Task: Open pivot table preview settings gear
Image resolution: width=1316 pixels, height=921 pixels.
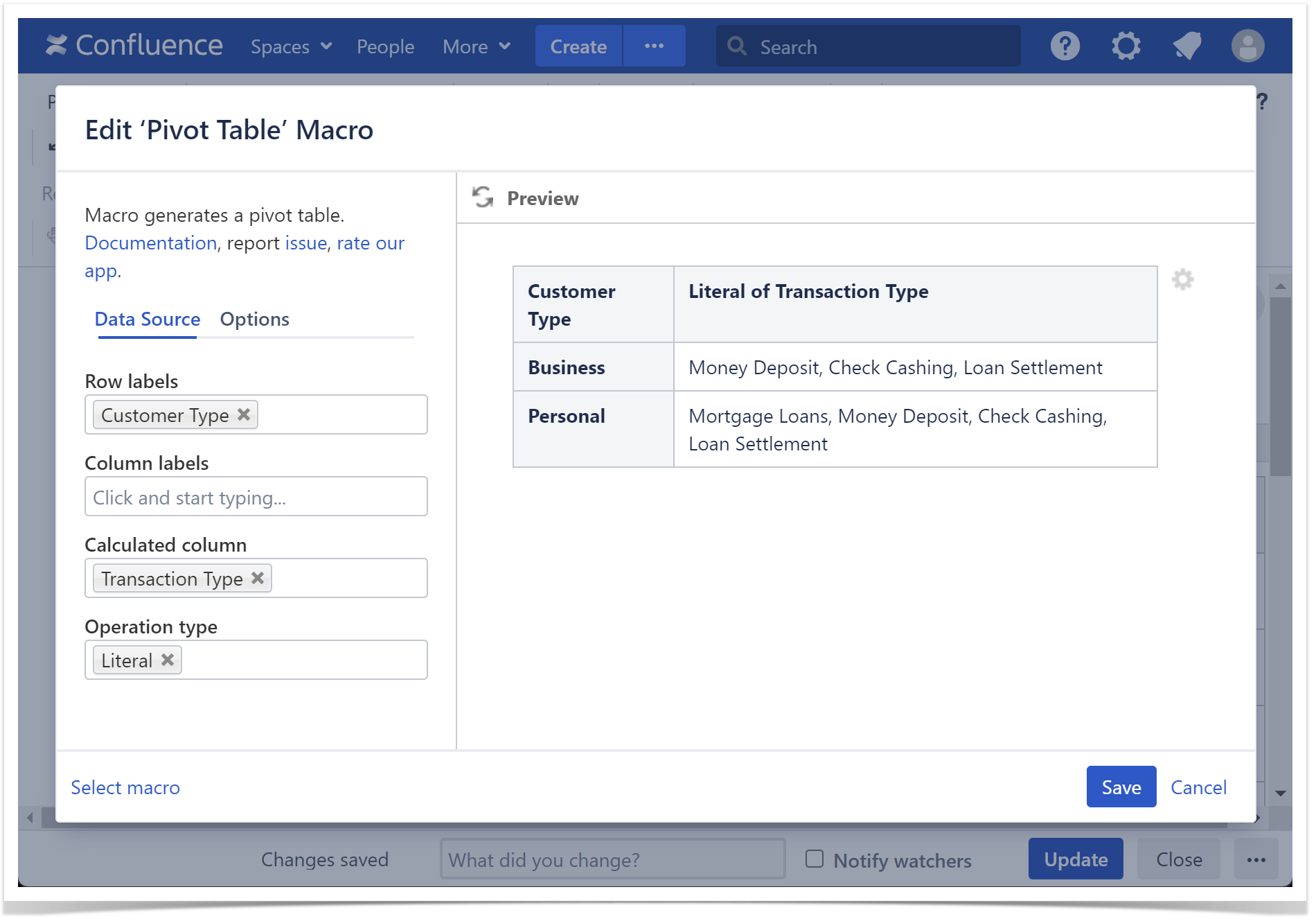Action: click(x=1182, y=279)
